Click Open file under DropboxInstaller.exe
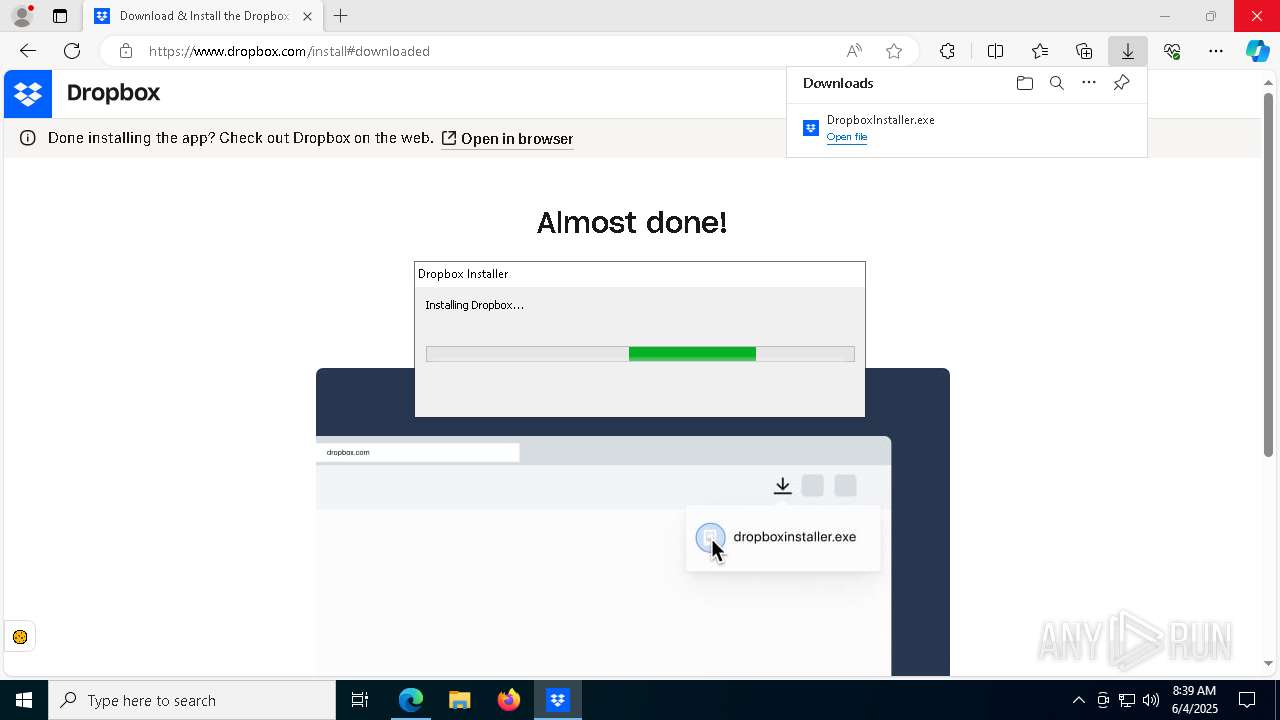1280x720 pixels. click(847, 137)
